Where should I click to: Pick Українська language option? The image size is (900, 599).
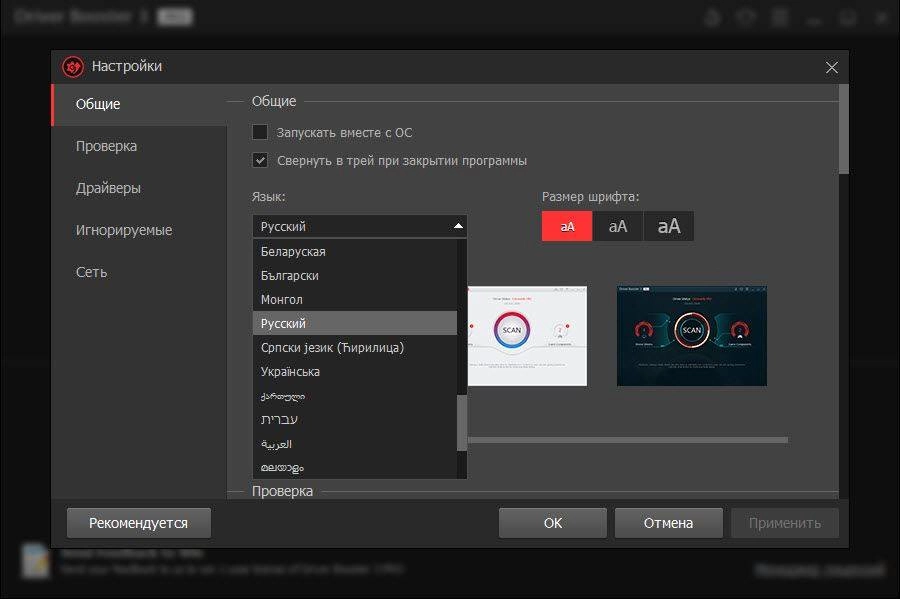click(x=355, y=372)
